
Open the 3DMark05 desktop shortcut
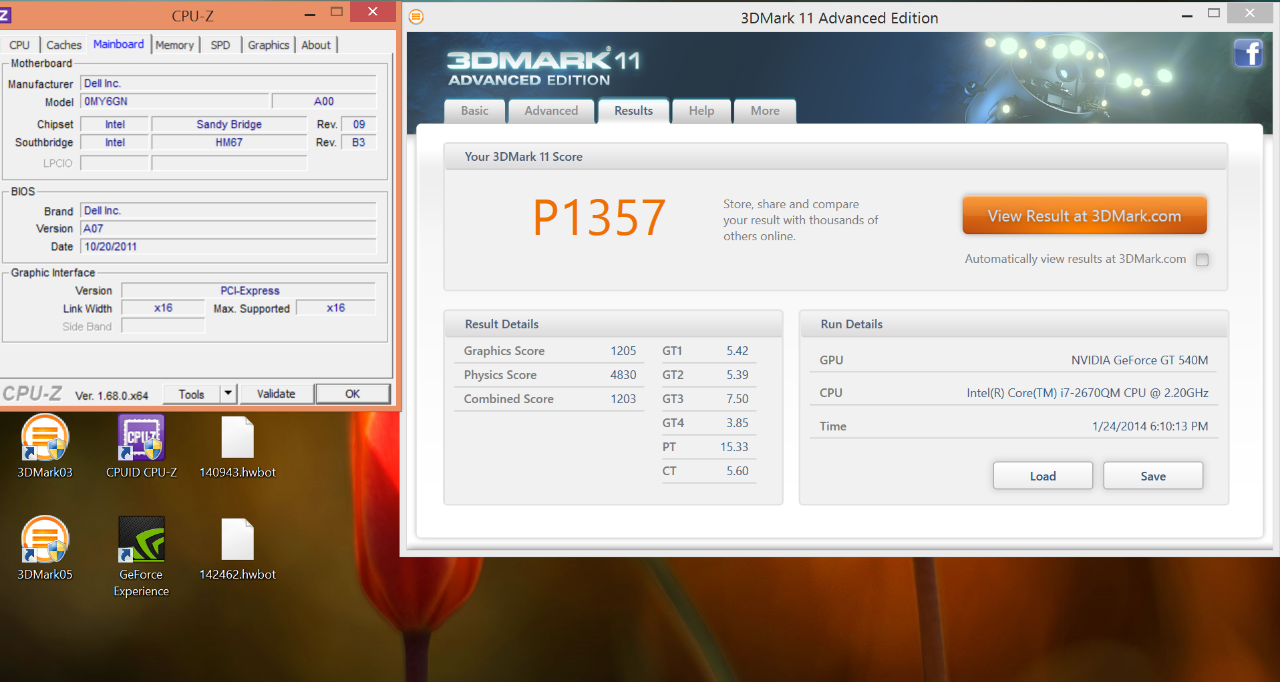pyautogui.click(x=45, y=549)
